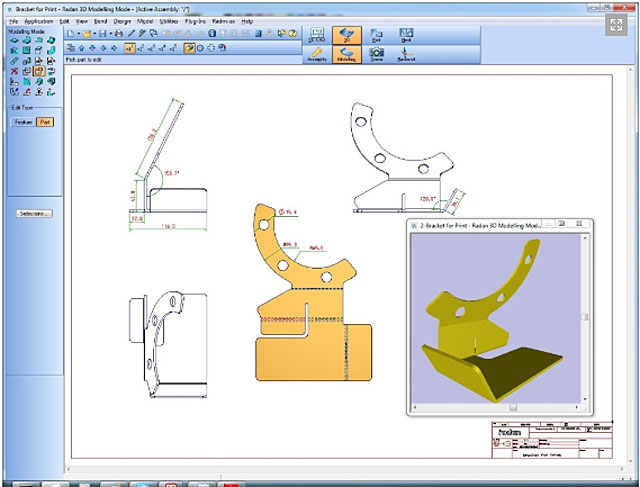
Task: Click the blue information circle icon
Action: click(x=212, y=33)
